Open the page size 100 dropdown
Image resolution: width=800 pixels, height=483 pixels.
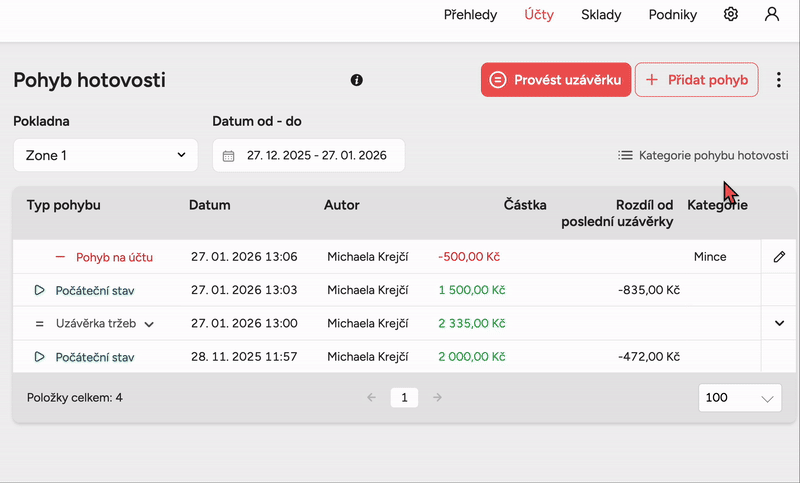[x=740, y=397]
